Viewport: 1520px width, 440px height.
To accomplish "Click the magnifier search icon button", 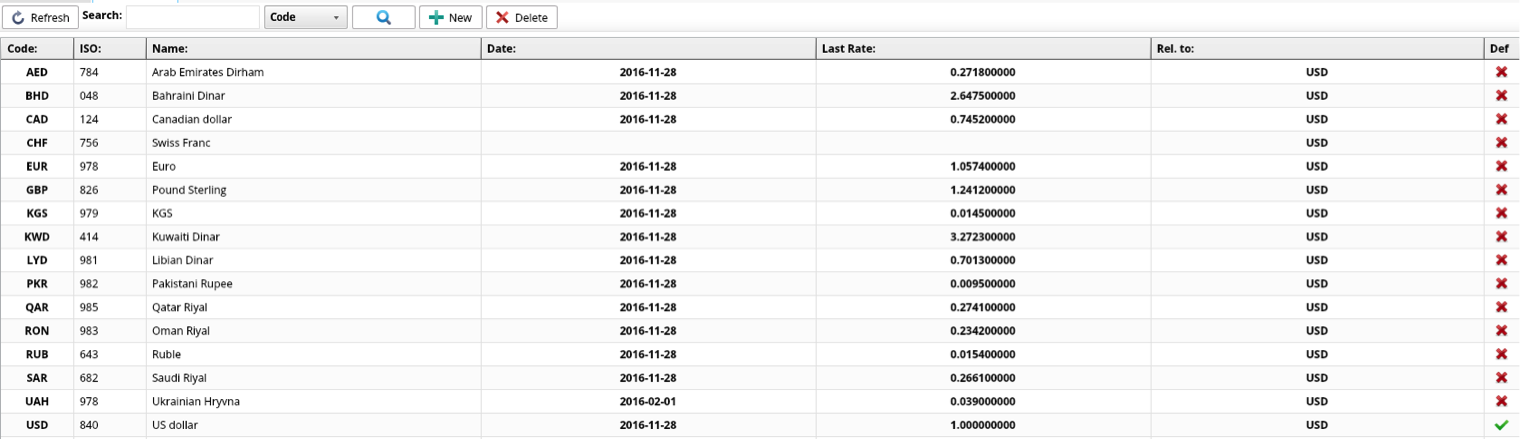I will (383, 18).
